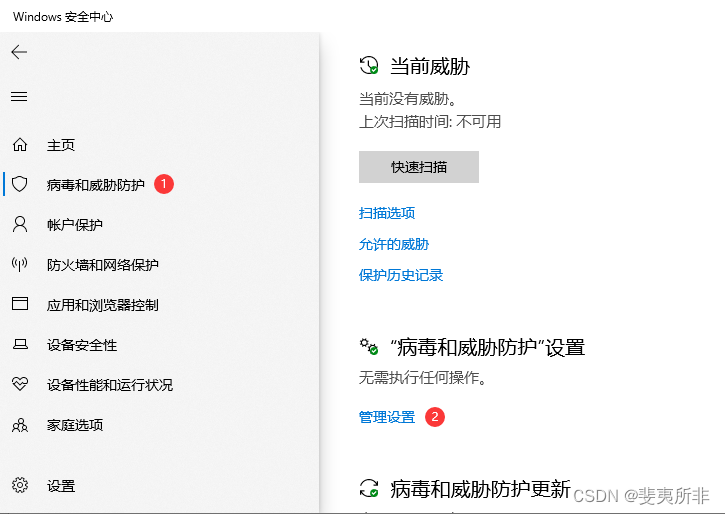Viewport: 725px width, 514px height.
Task: Click the 上次扫描时间: 不可用 text
Action: click(430, 122)
